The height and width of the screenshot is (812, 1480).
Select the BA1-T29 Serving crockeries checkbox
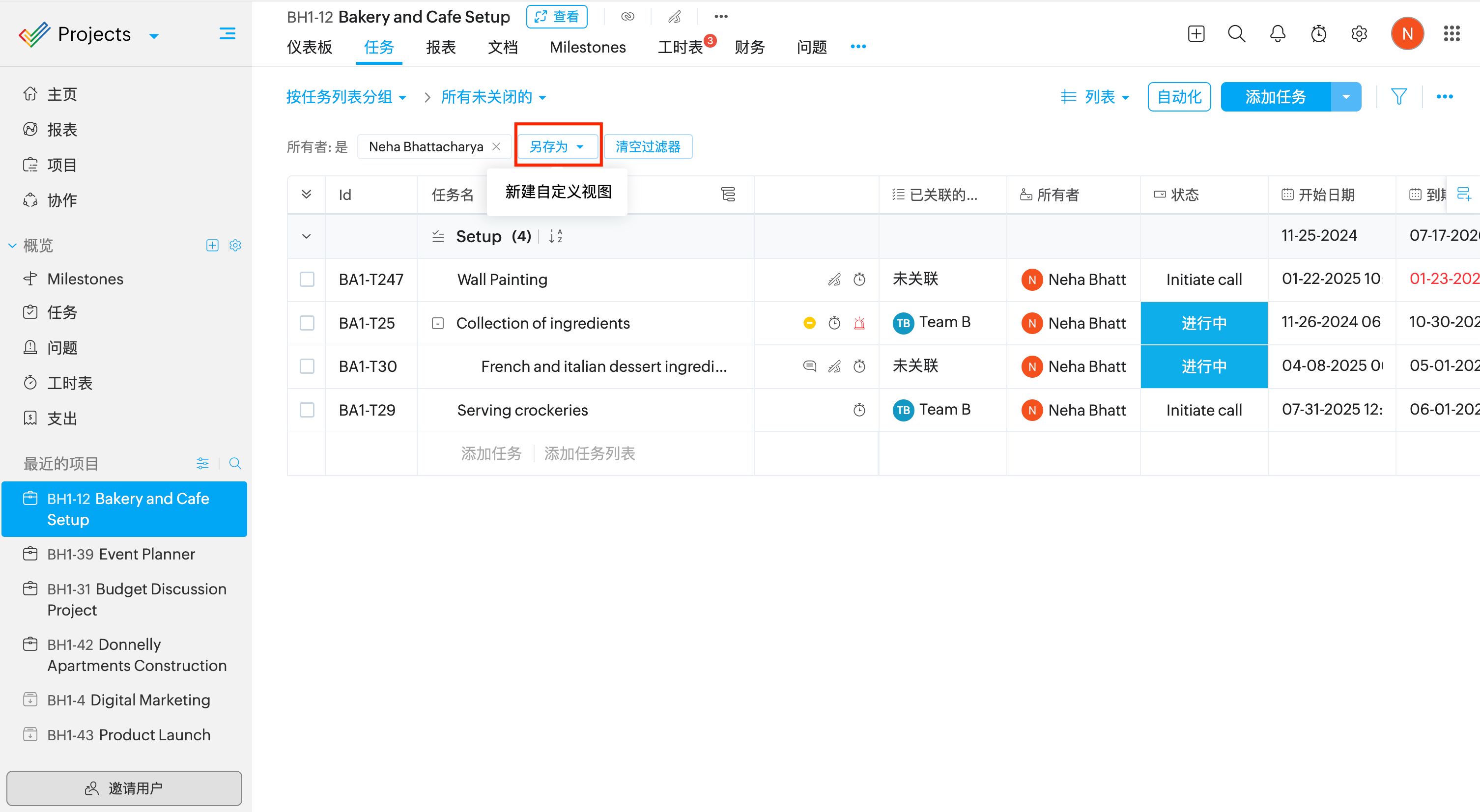click(307, 410)
